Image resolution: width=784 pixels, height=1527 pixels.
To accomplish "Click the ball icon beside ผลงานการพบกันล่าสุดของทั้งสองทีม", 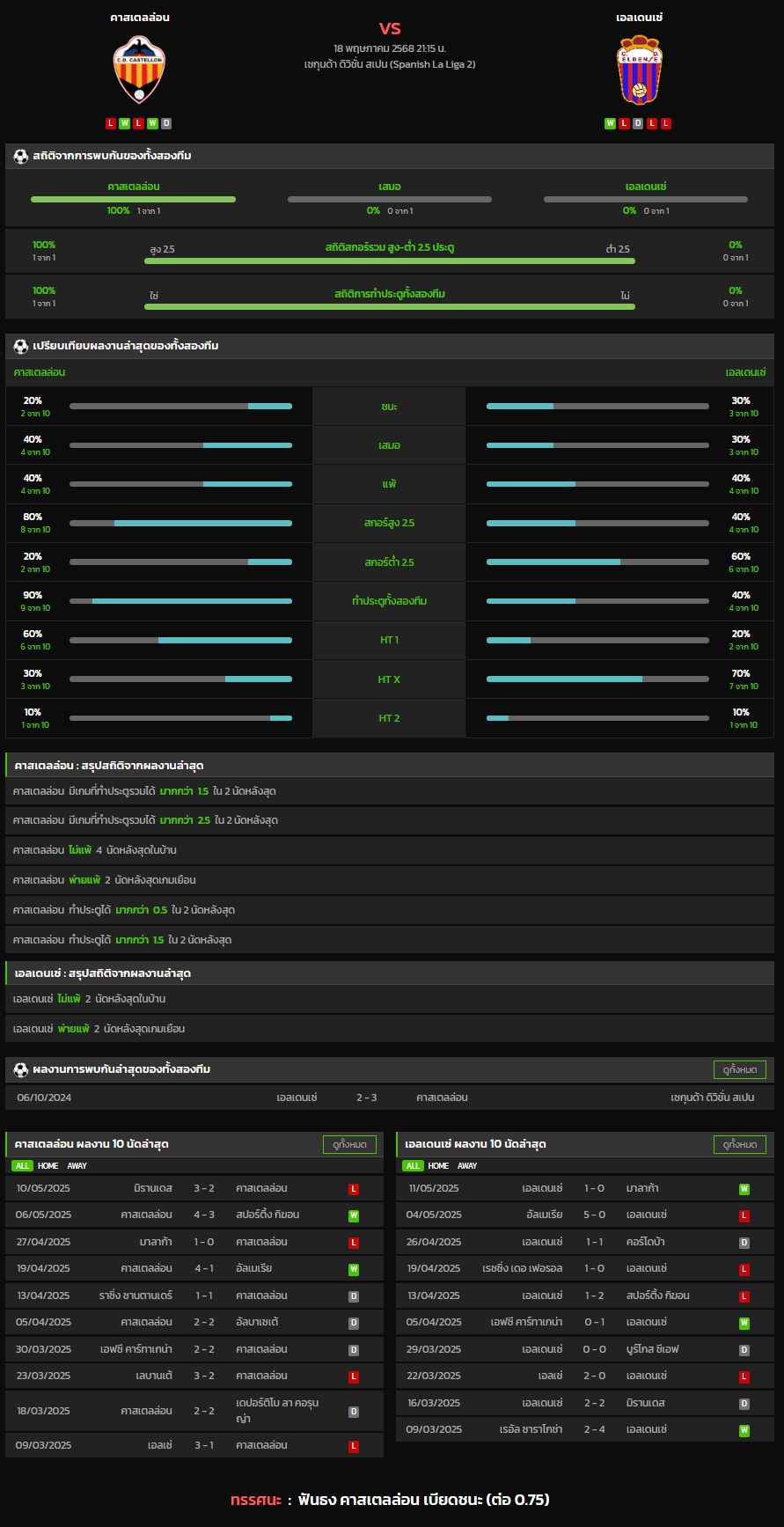I will [x=21, y=1069].
